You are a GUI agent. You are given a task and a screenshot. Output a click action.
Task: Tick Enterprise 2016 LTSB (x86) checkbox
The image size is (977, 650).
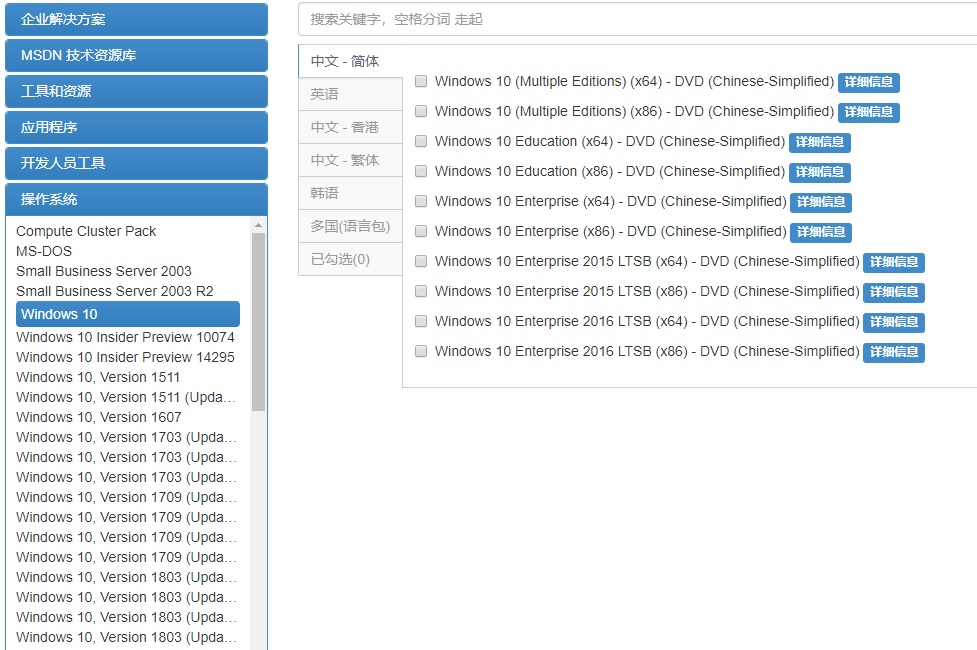421,351
